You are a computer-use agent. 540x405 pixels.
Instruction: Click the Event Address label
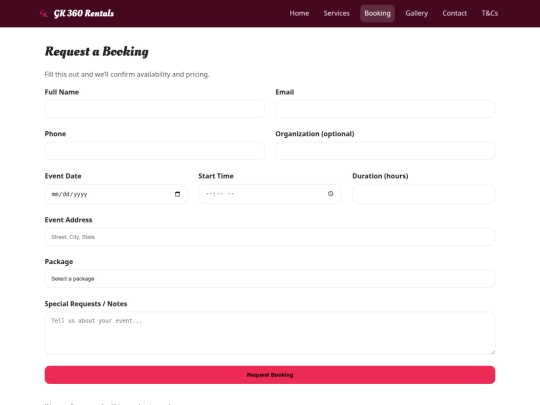point(69,220)
